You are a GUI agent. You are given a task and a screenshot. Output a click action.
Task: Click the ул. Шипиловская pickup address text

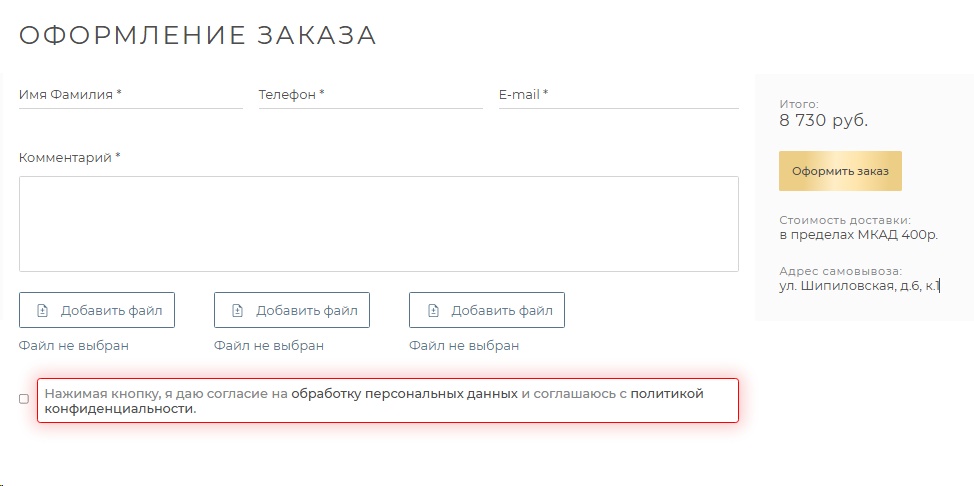tap(860, 287)
